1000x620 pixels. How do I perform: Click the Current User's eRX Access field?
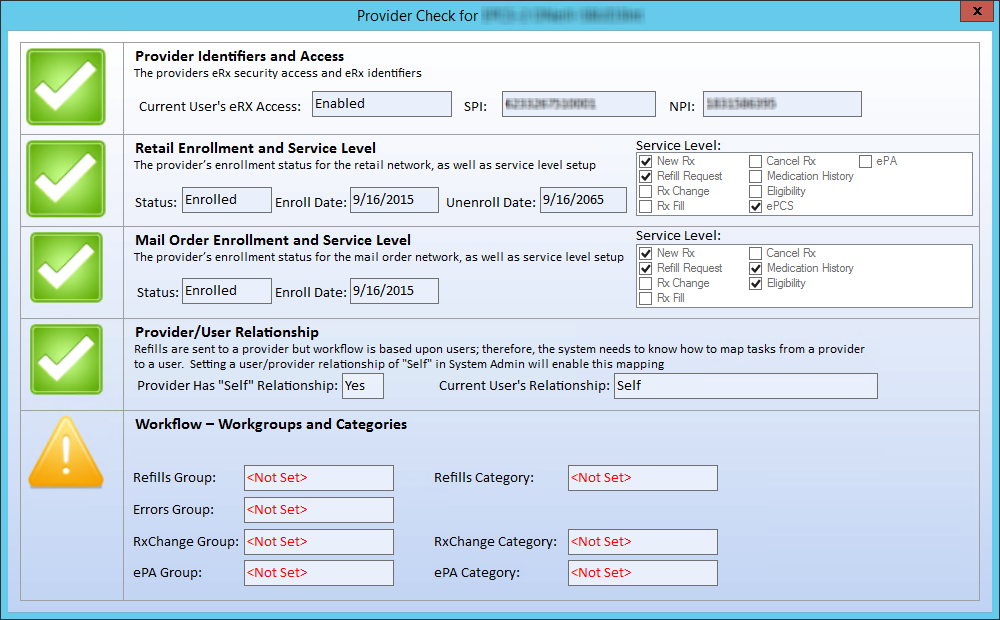pos(382,104)
